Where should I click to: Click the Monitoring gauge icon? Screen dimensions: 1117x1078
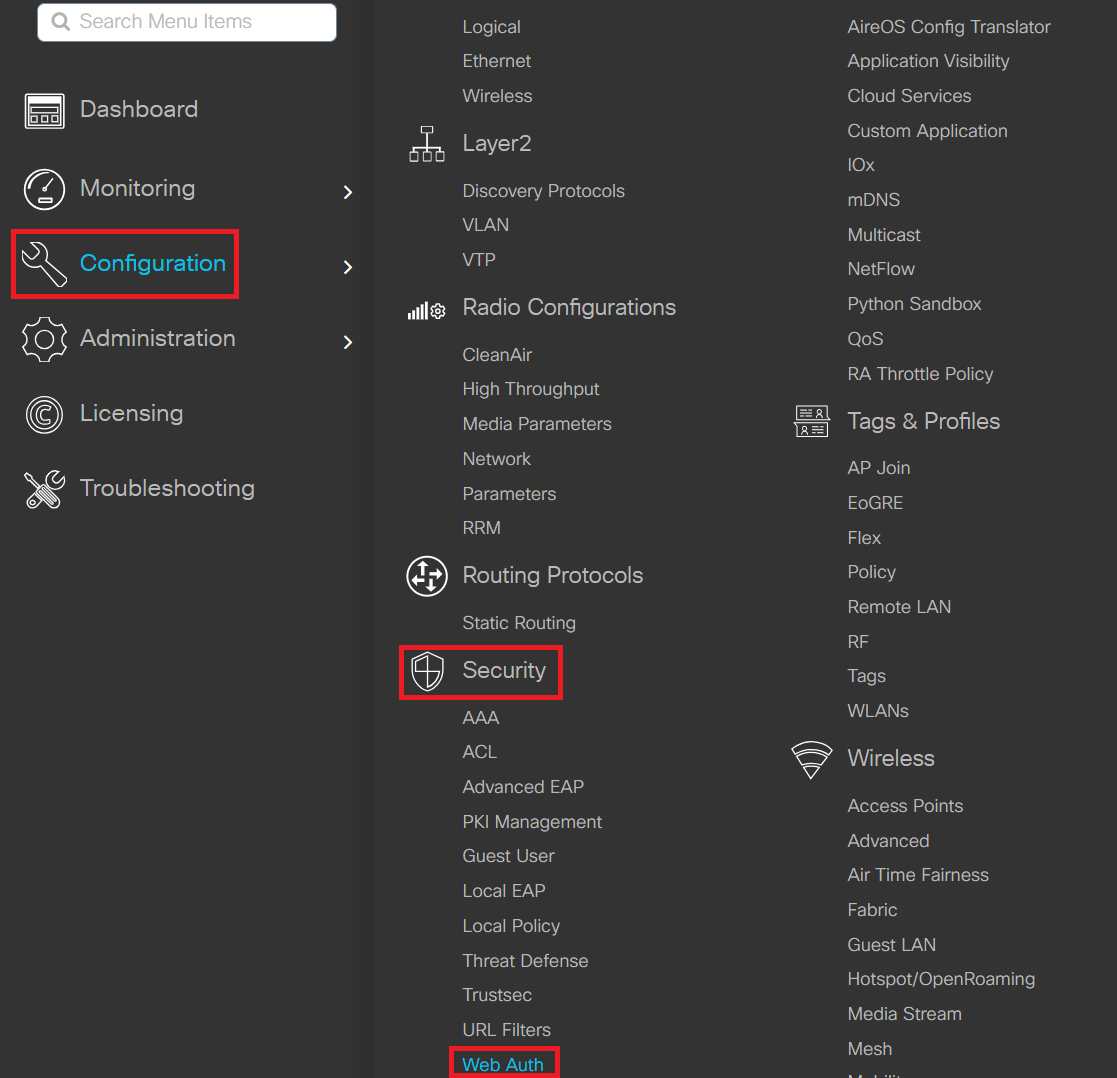point(44,189)
